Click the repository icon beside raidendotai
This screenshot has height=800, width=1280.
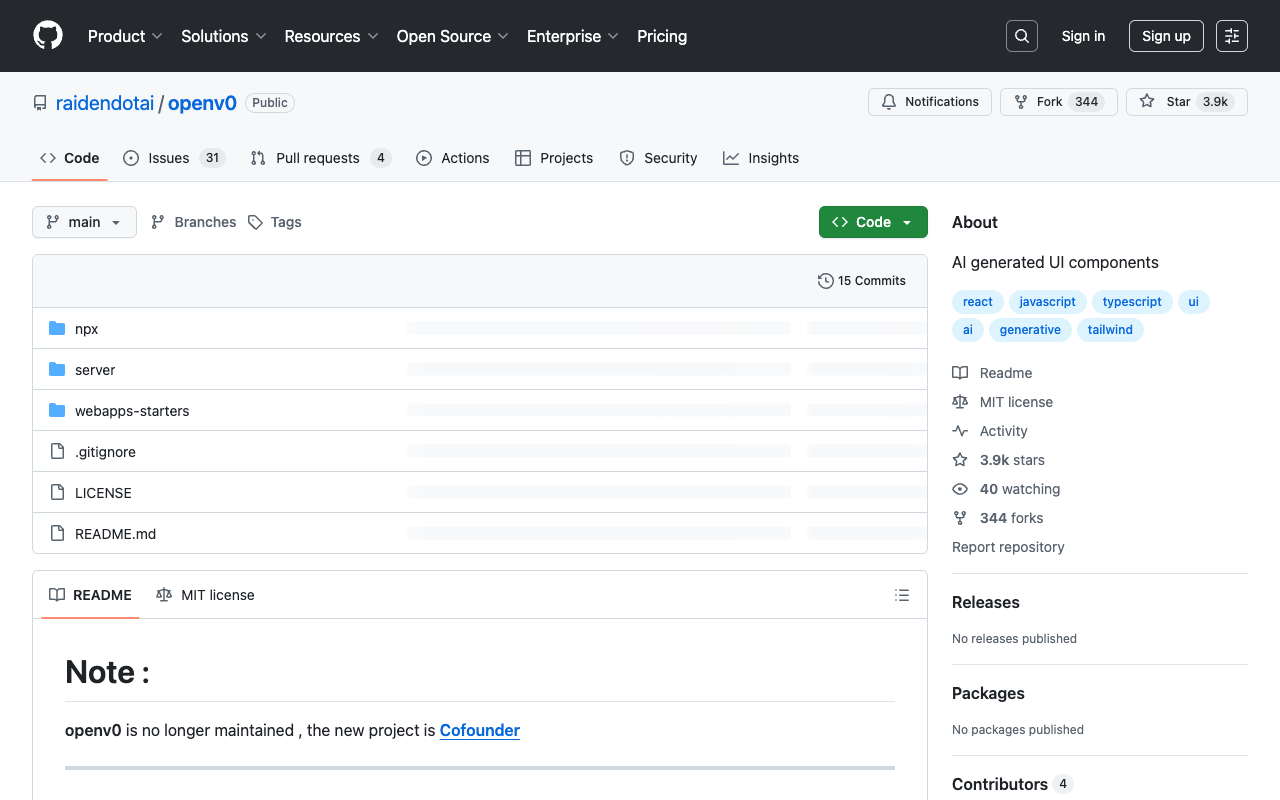[40, 103]
